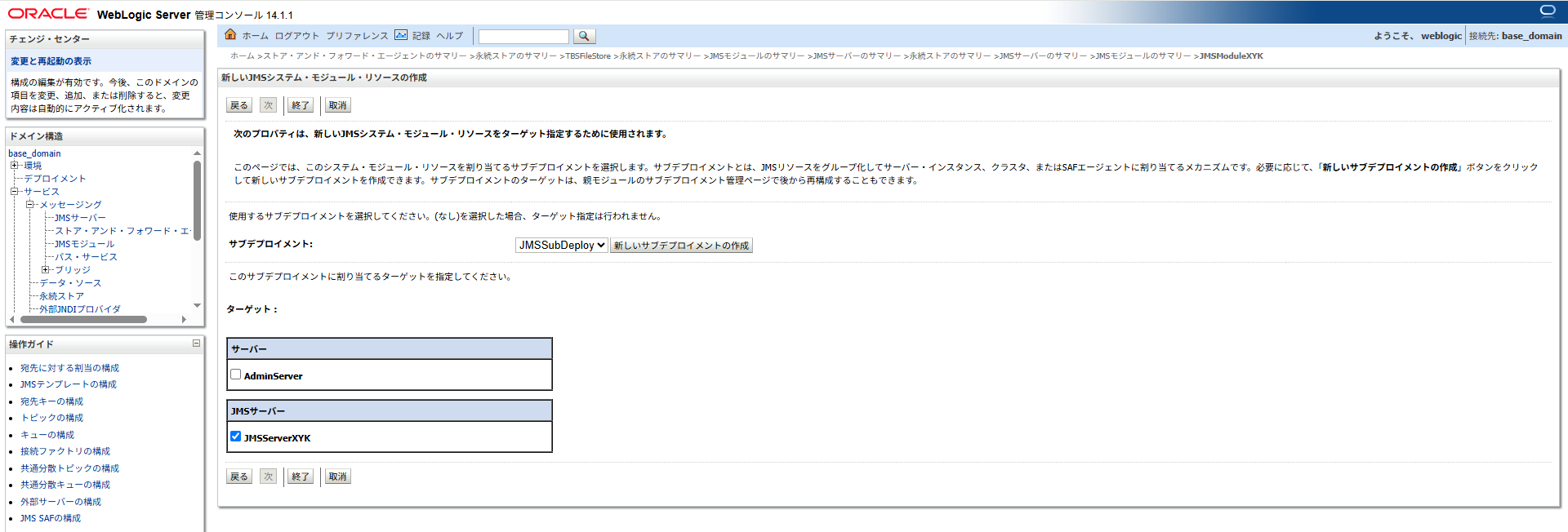1568x532 pixels.
Task: Open 宛先に対する割当の構成 guide link
Action: click(x=69, y=368)
